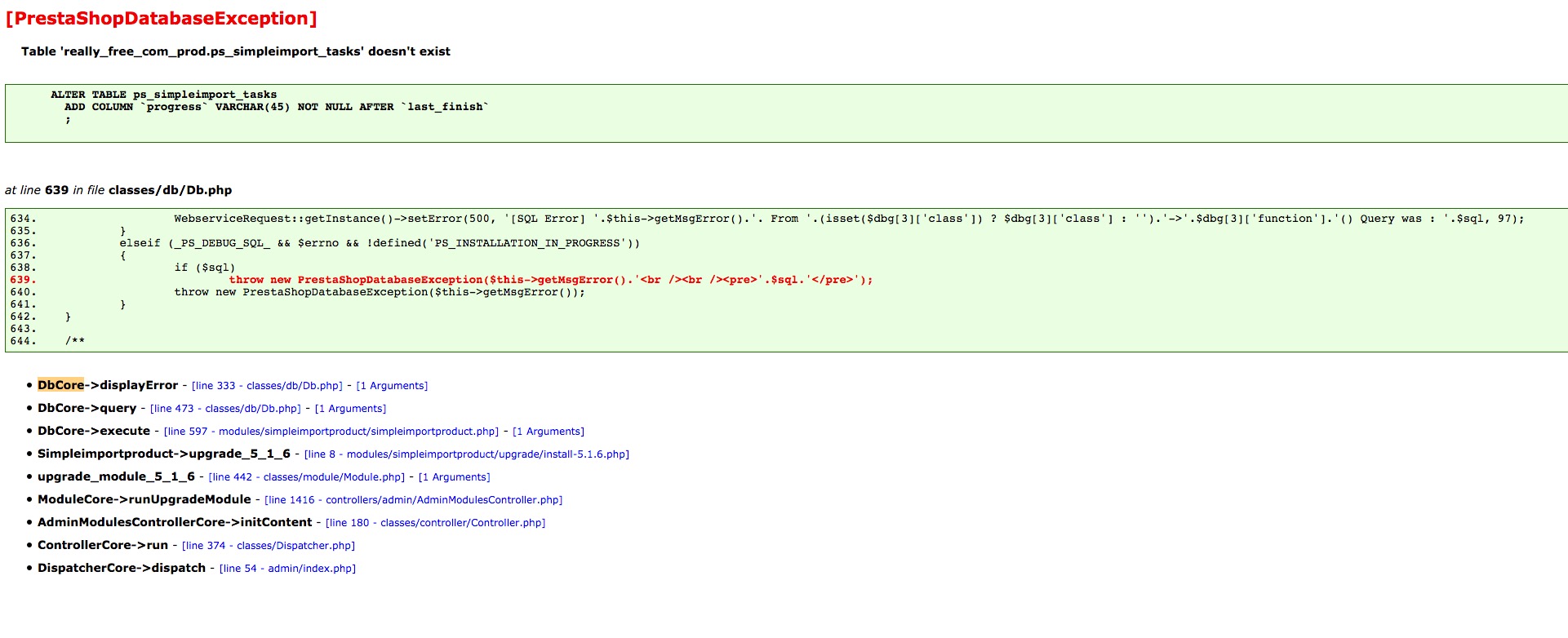The height and width of the screenshot is (638, 1568).
Task: Click code line 638 'if ($sql)'
Action: coord(204,268)
